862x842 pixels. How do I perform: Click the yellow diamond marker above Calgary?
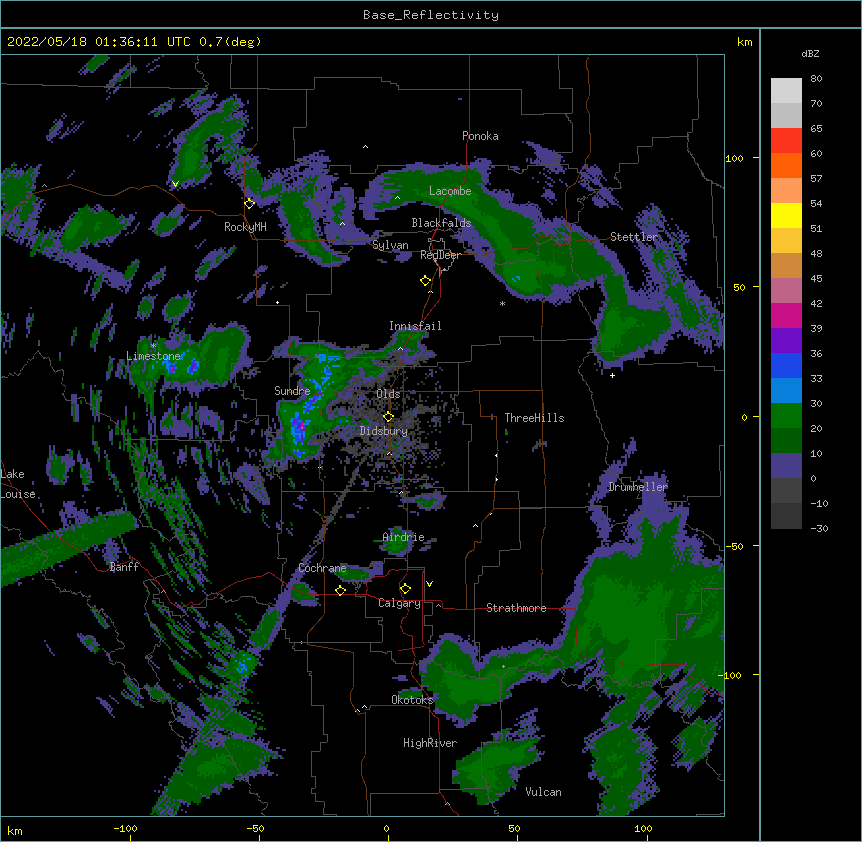coord(405,589)
